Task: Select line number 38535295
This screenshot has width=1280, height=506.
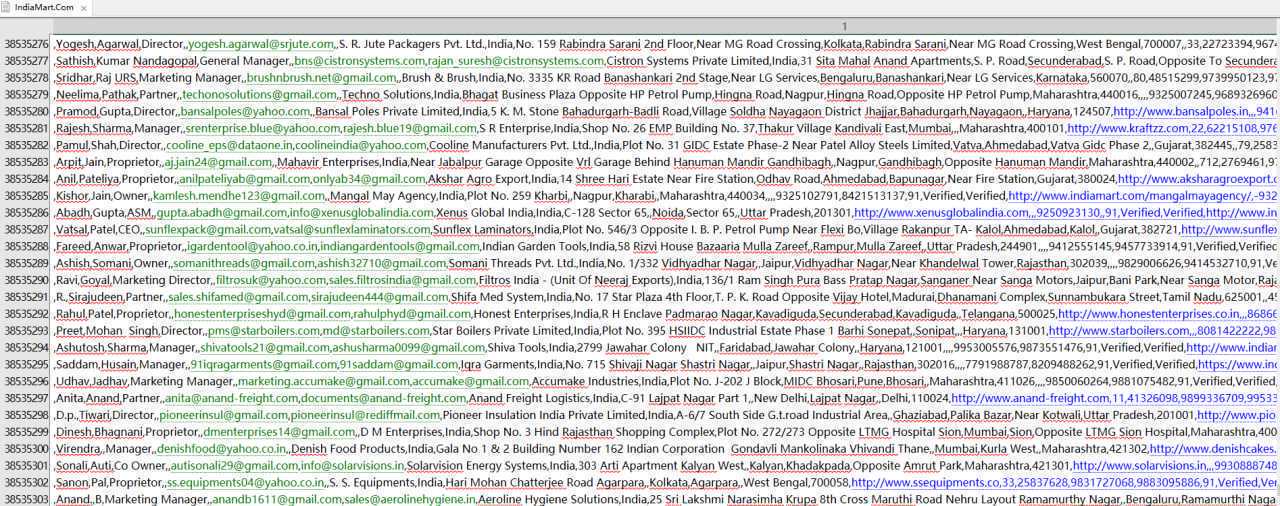Action: [x=25, y=364]
